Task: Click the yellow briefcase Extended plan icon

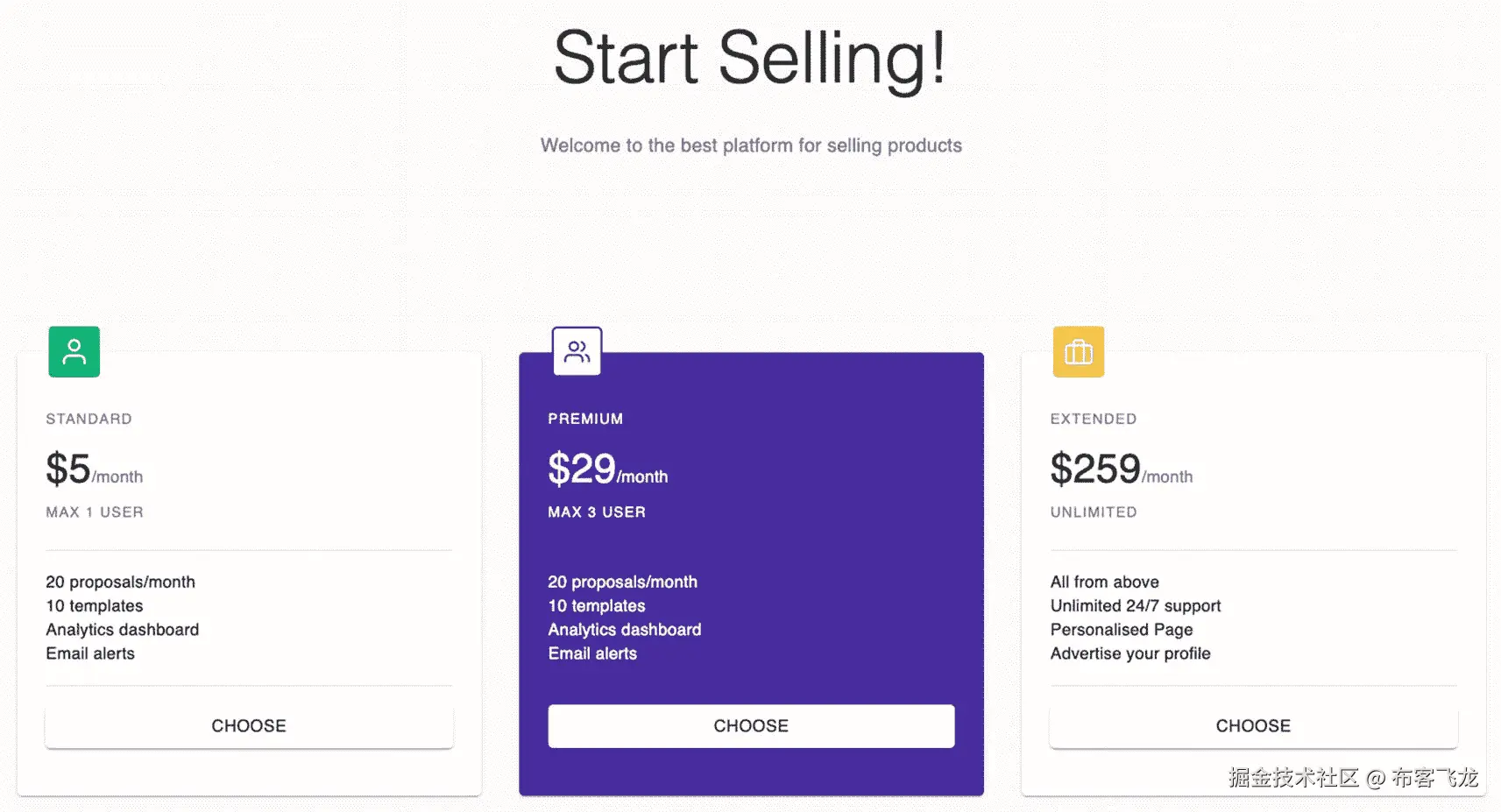Action: pyautogui.click(x=1078, y=352)
